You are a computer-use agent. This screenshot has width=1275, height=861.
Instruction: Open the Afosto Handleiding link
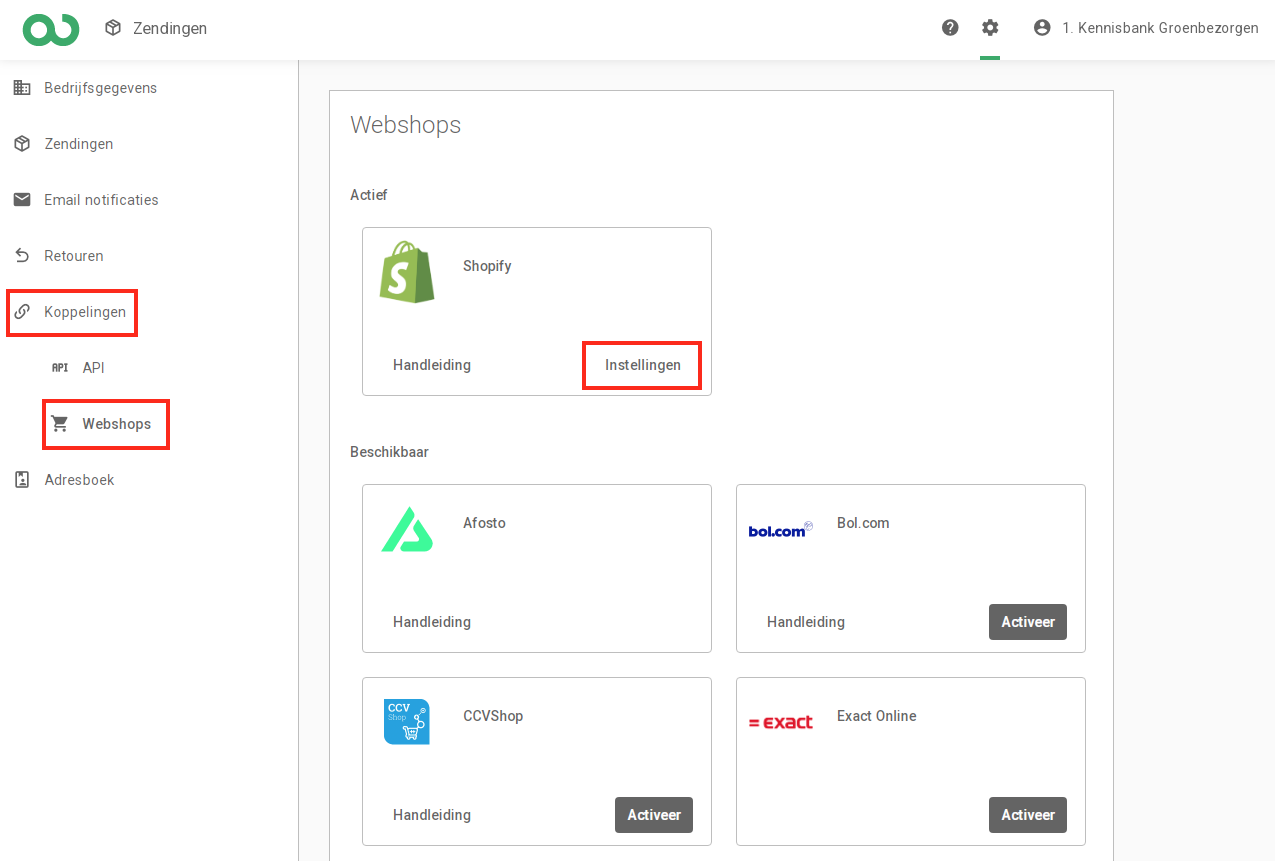(431, 622)
